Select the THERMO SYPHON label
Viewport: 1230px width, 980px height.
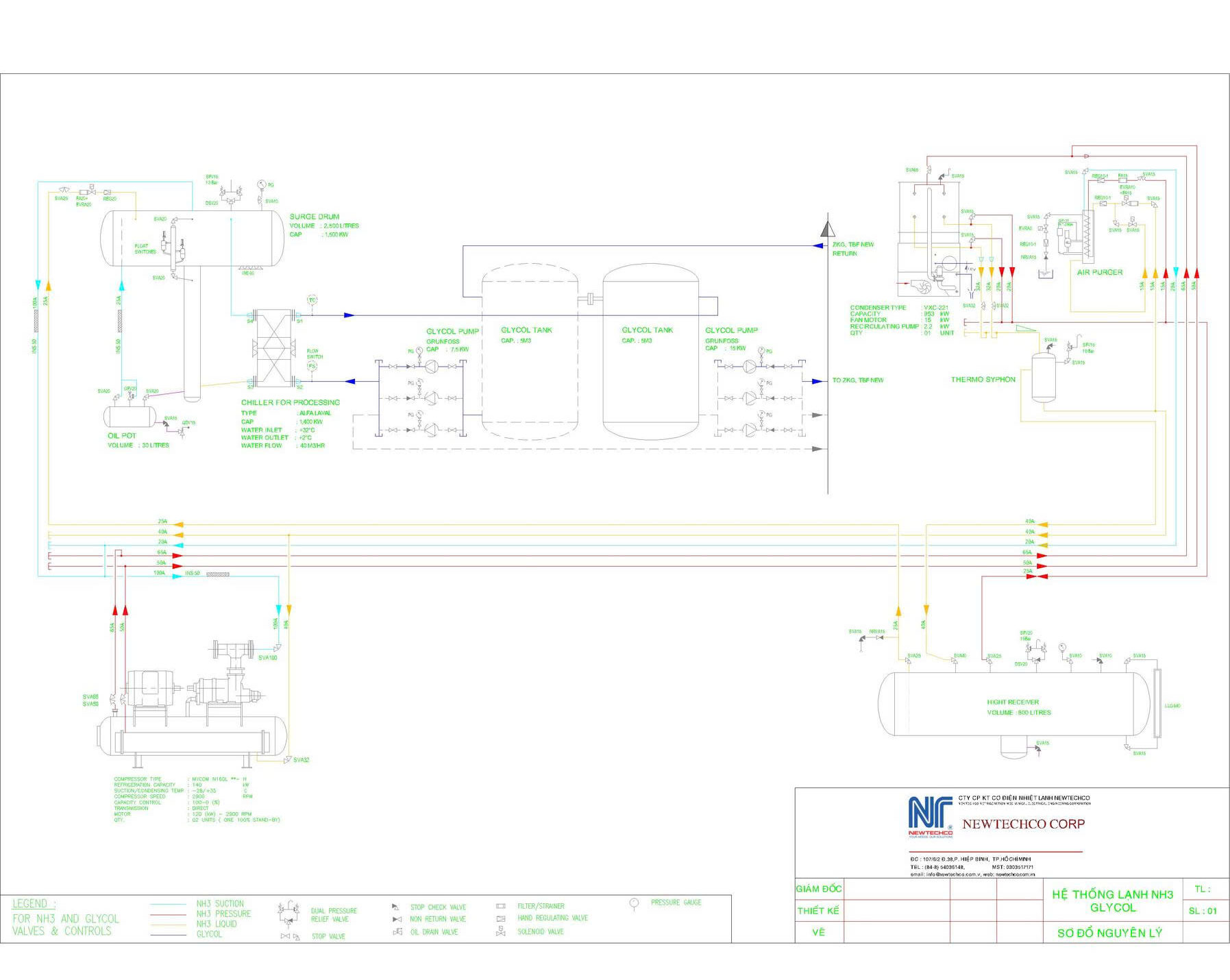click(983, 379)
